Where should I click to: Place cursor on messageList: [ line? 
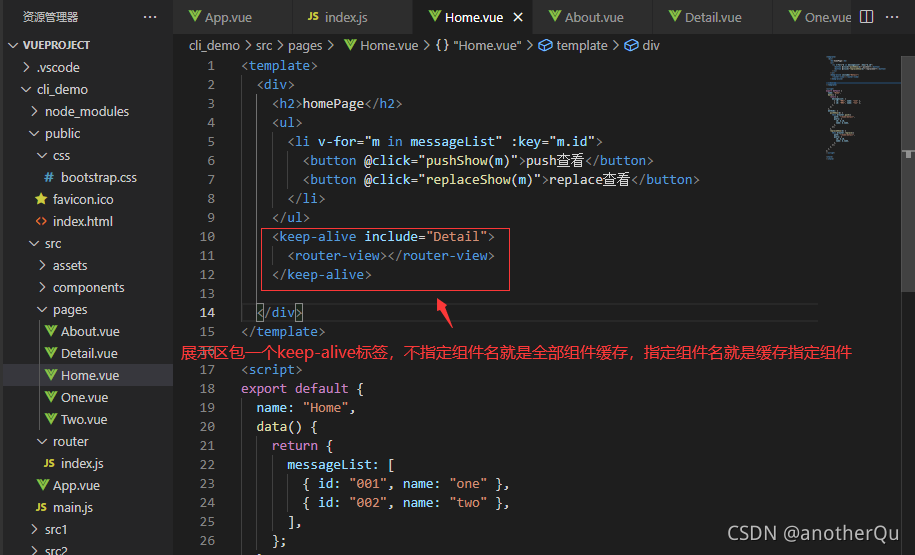pos(341,465)
